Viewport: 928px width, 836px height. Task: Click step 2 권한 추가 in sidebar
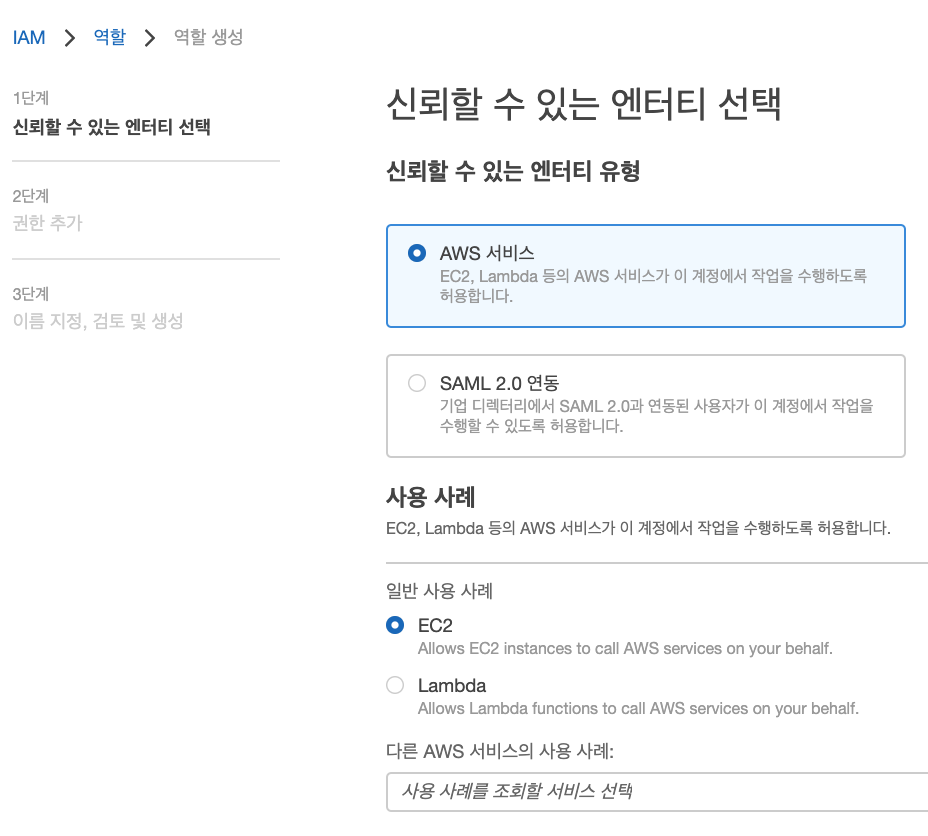47,223
